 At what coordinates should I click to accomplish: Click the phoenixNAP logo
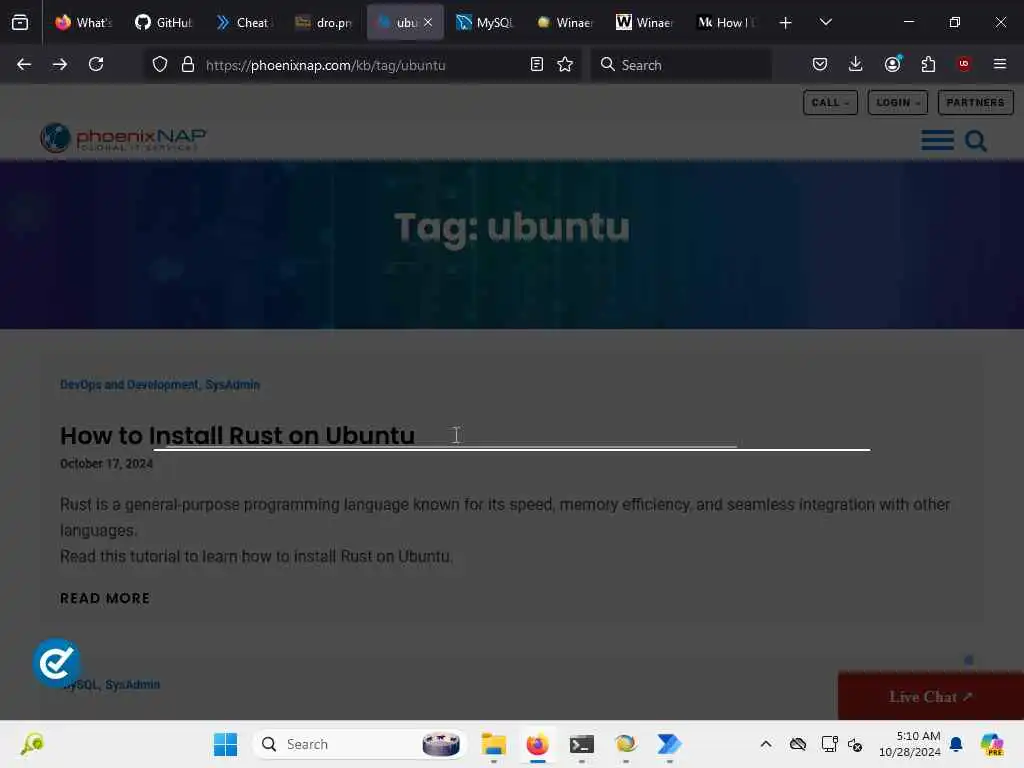coord(123,138)
